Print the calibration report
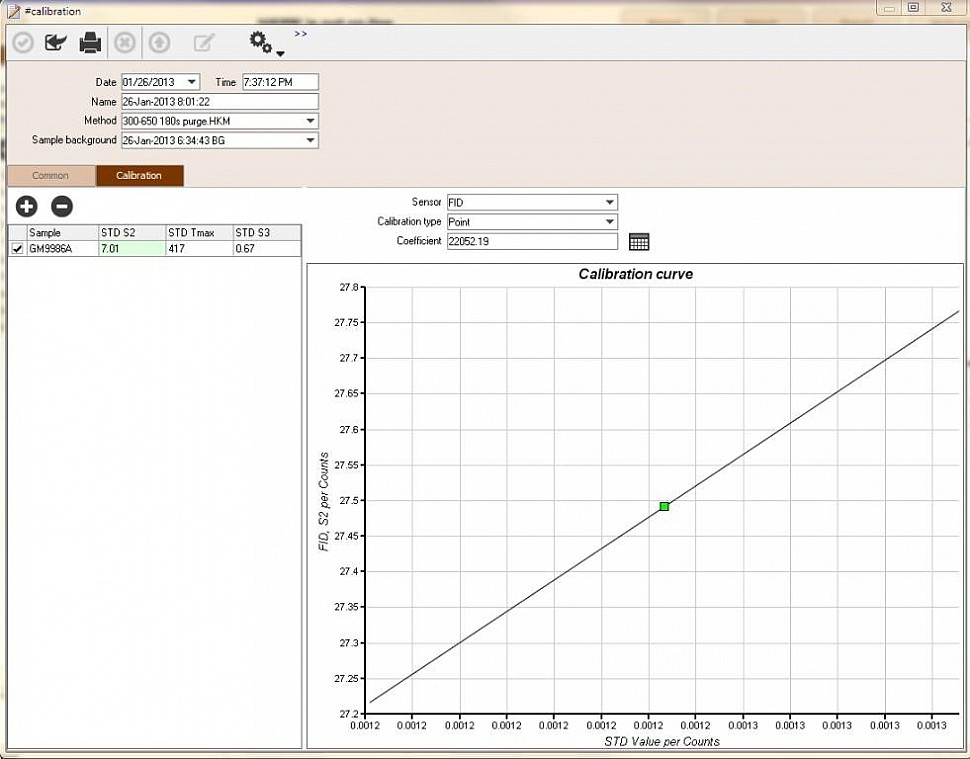 (x=90, y=43)
